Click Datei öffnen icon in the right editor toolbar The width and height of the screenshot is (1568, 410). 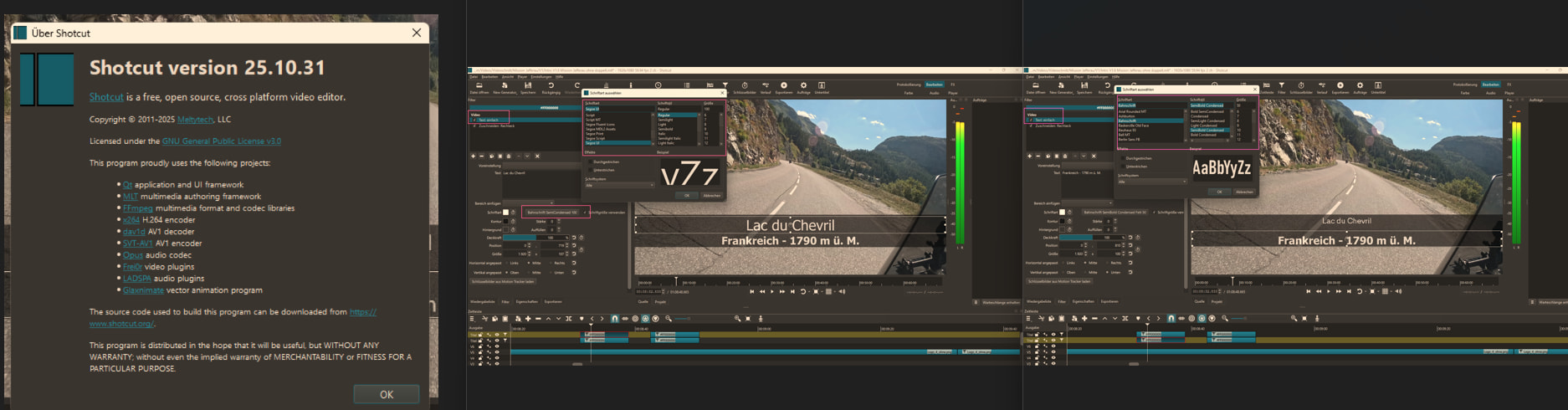[1036, 86]
